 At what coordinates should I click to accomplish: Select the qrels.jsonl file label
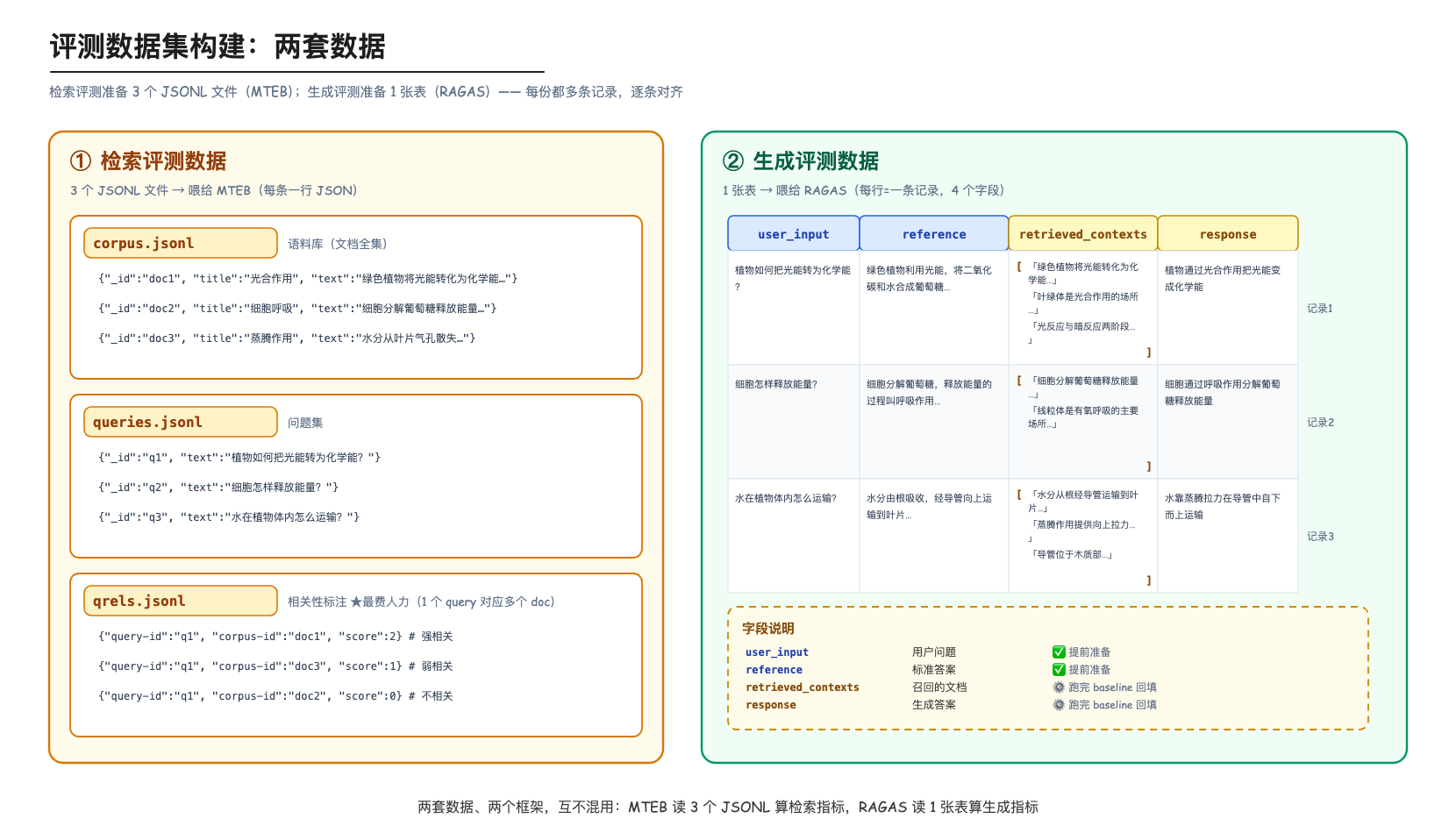181,601
